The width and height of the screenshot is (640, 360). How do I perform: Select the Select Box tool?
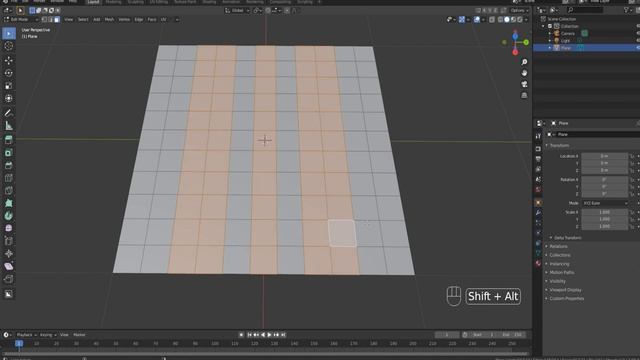[x=9, y=33]
